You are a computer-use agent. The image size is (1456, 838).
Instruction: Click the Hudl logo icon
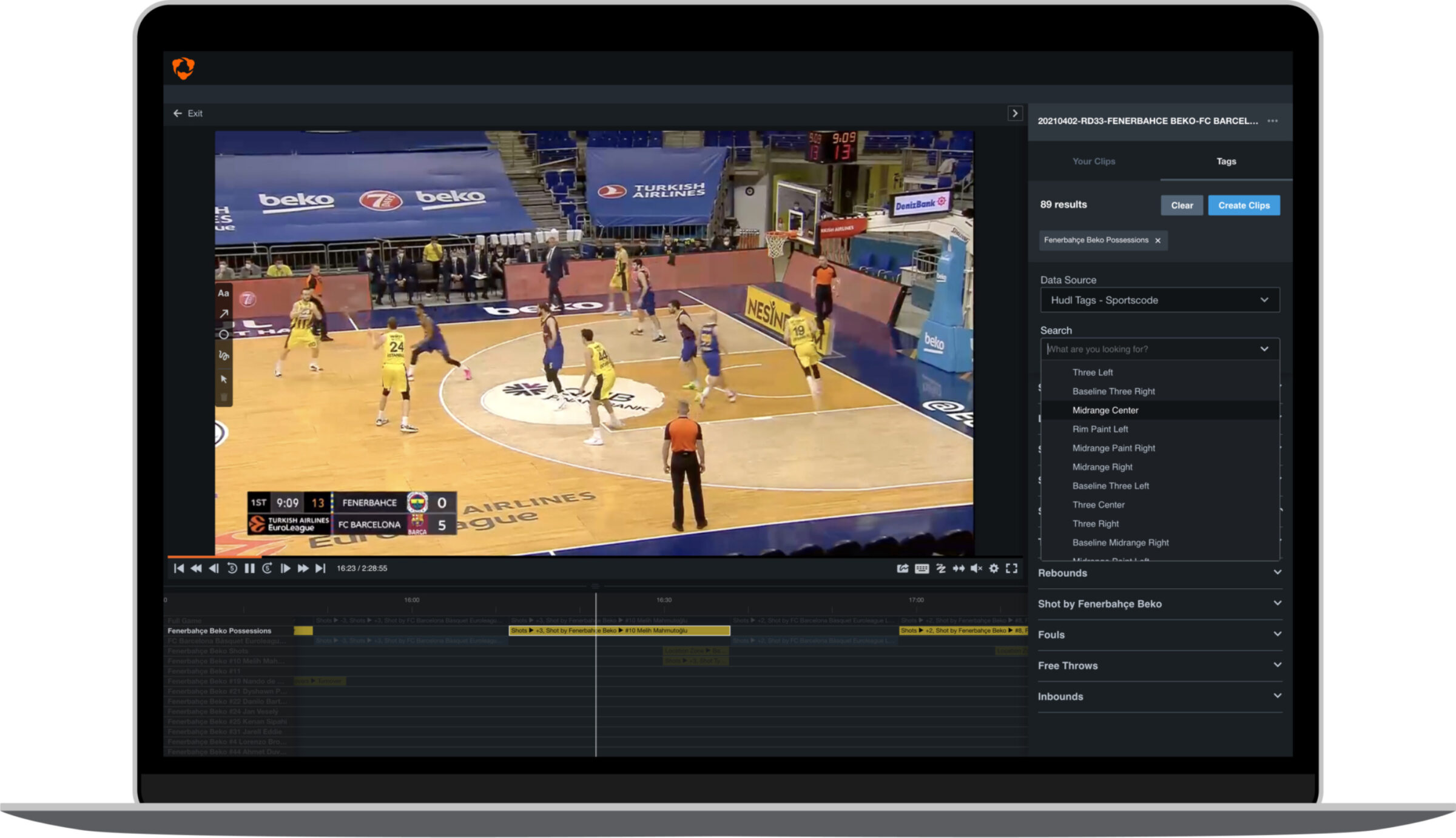point(183,68)
